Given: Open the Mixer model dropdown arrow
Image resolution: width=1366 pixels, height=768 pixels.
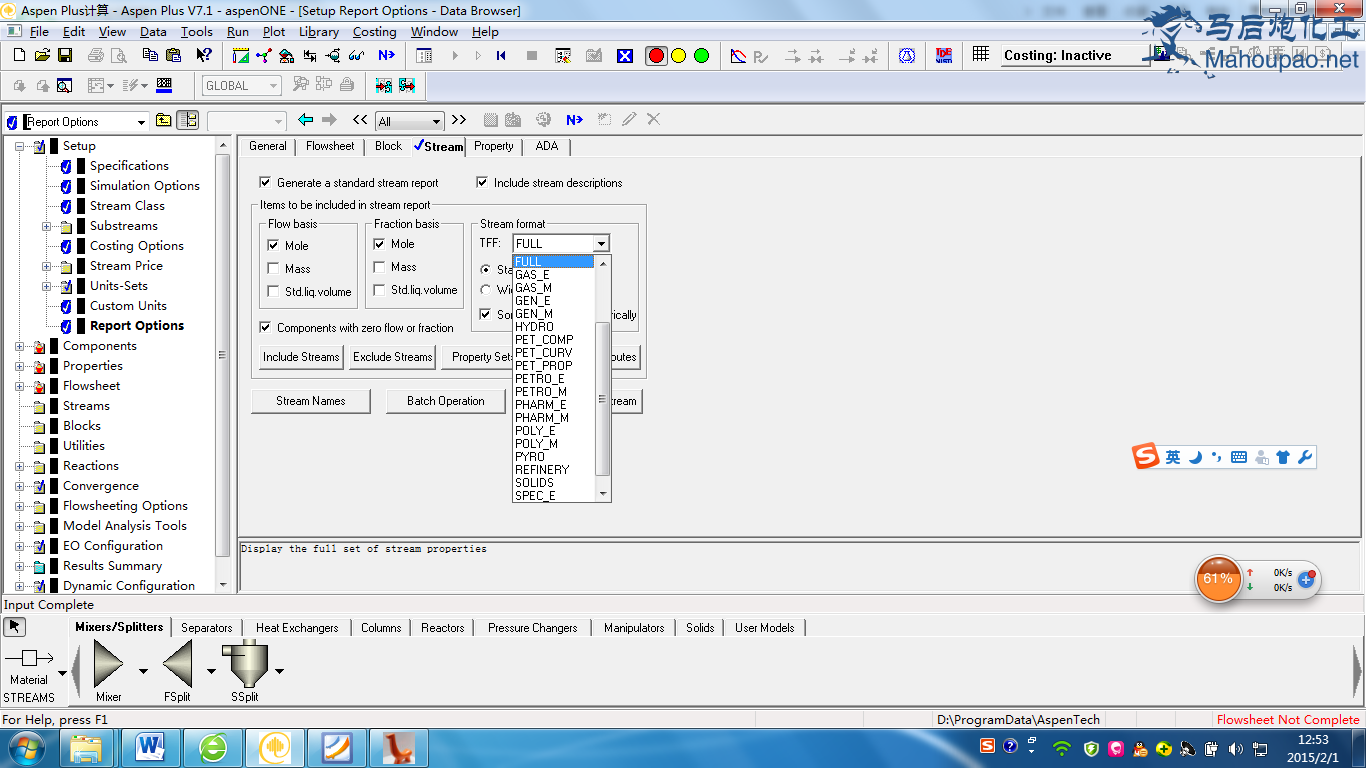Looking at the screenshot, I should click(x=143, y=671).
